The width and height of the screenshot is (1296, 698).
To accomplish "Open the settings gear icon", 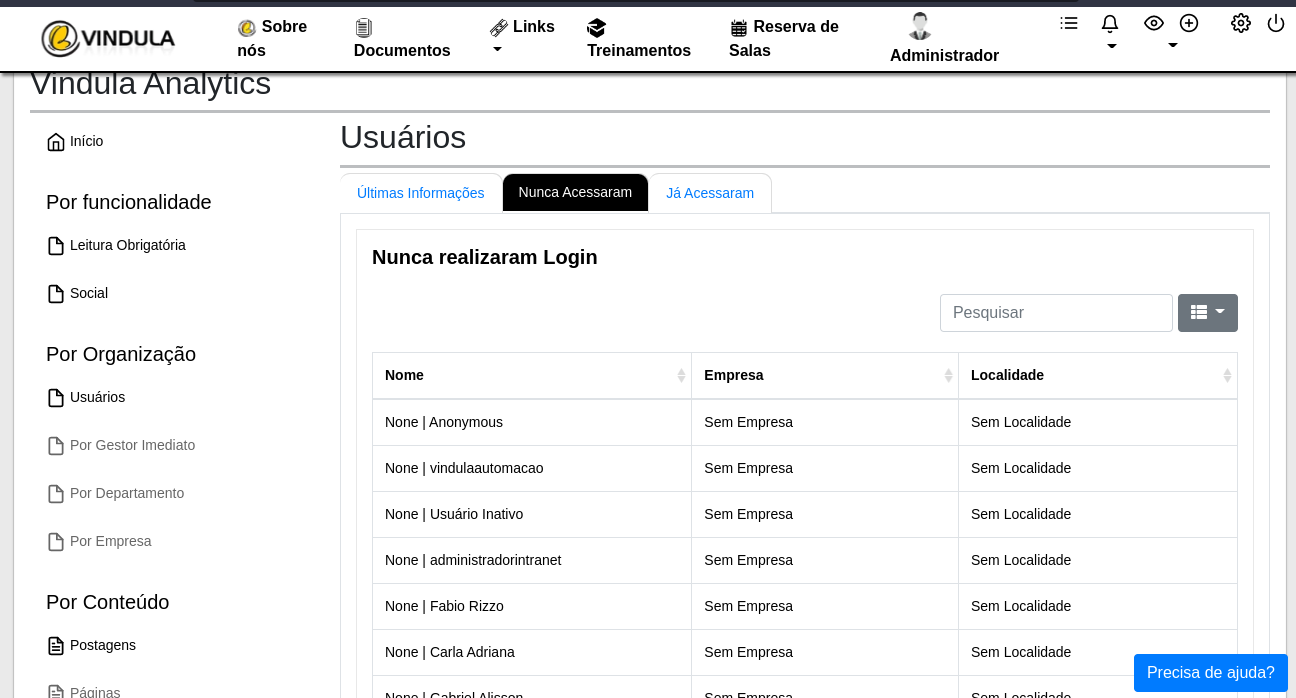I will coord(1240,23).
